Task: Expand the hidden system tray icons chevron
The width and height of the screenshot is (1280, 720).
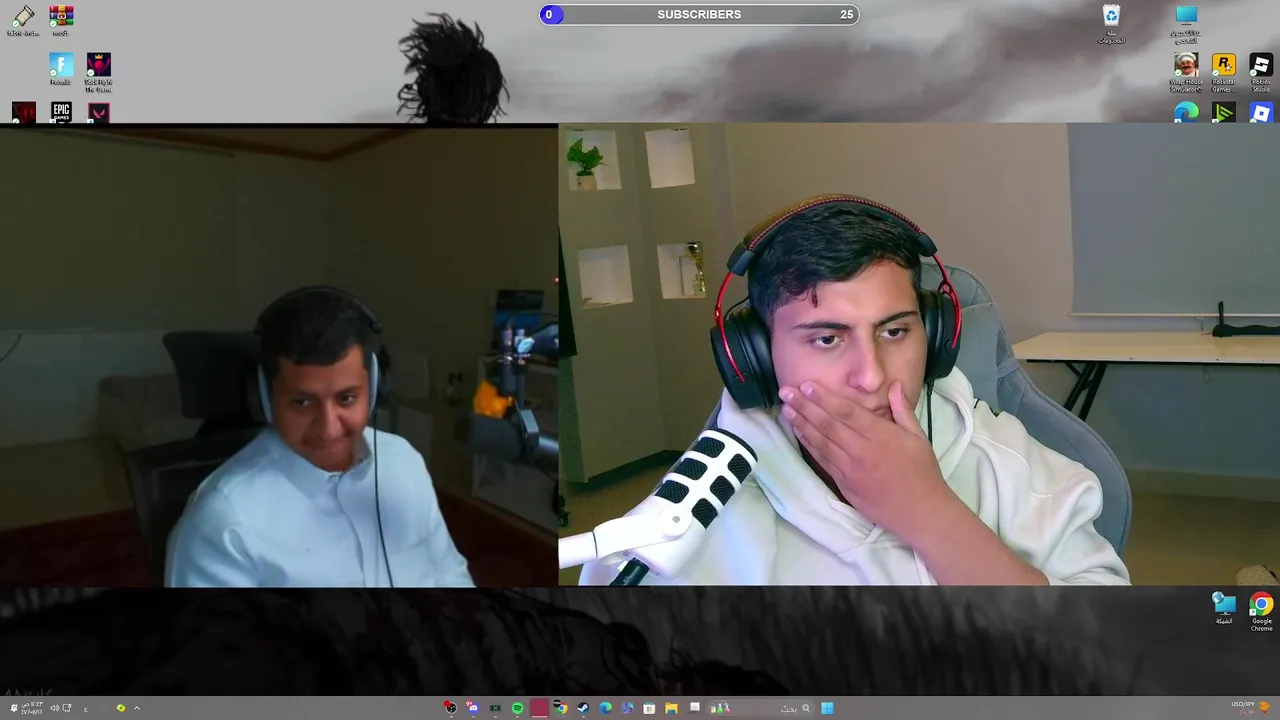Action: pyautogui.click(x=137, y=708)
